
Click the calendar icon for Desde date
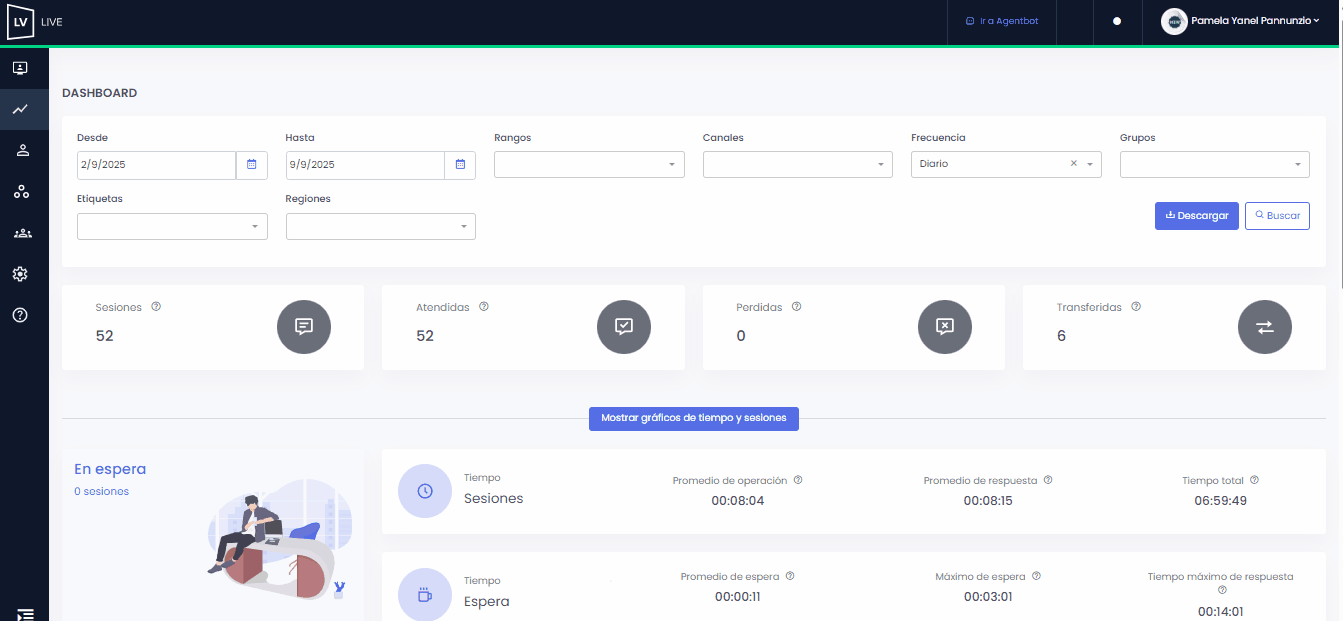(251, 165)
